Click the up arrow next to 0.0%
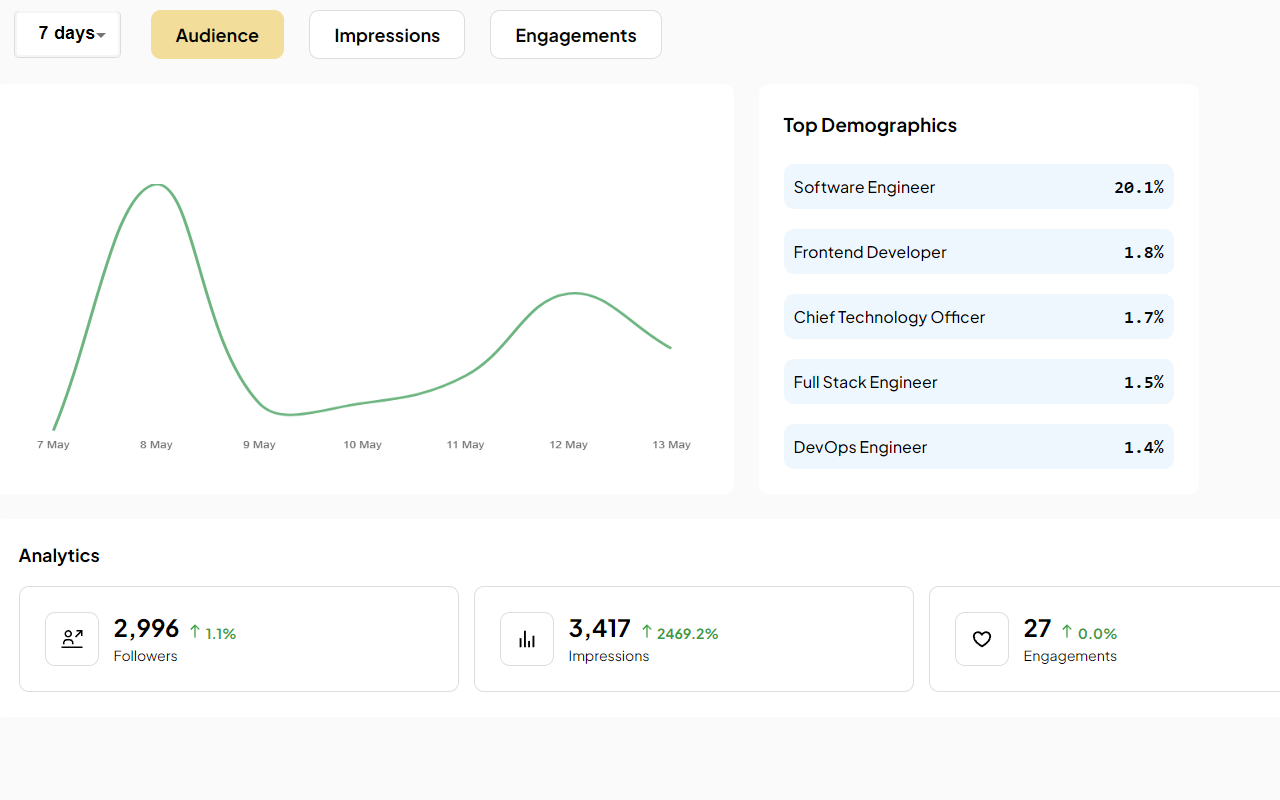This screenshot has width=1280, height=800. [1067, 632]
